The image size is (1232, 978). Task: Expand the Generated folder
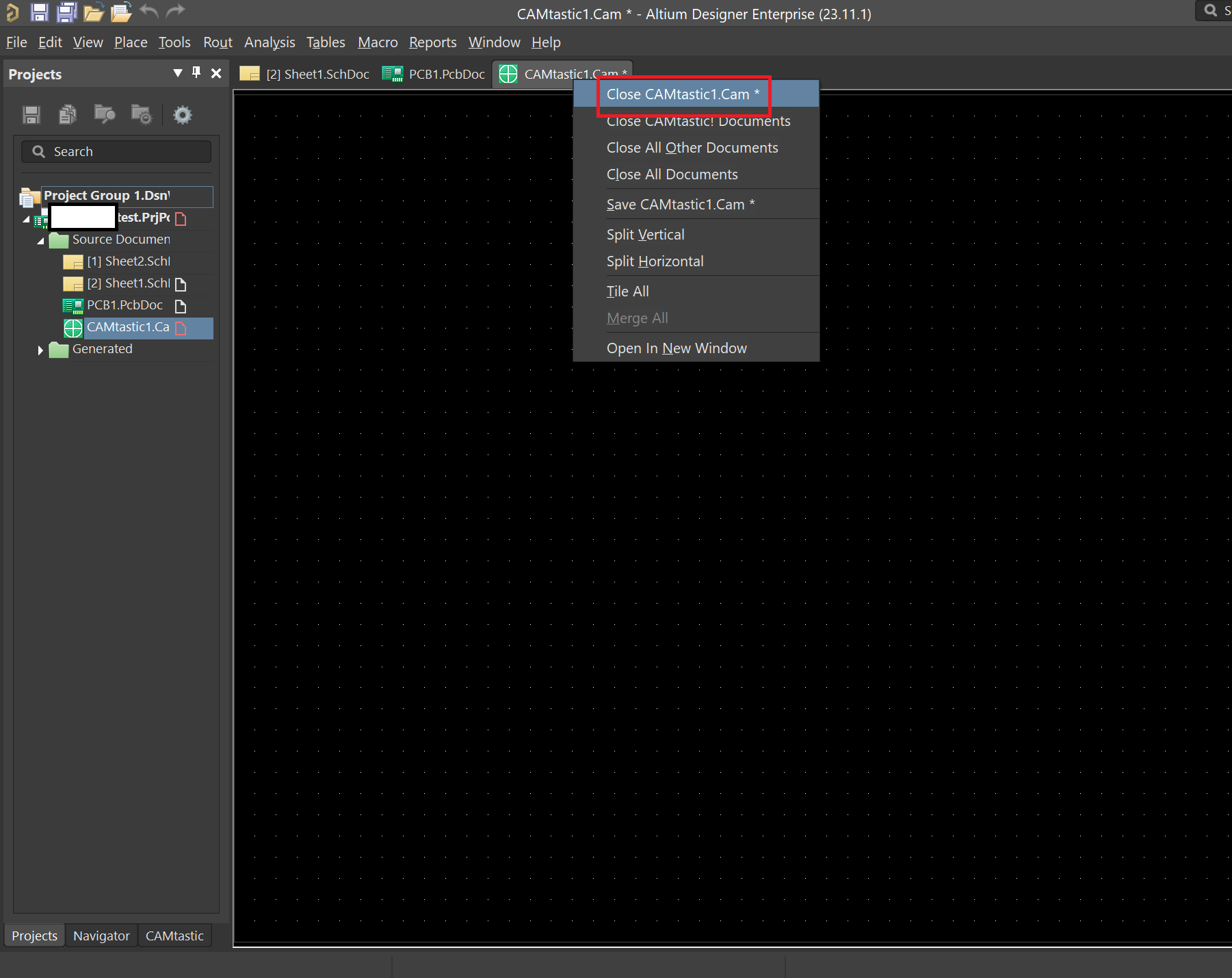[40, 350]
